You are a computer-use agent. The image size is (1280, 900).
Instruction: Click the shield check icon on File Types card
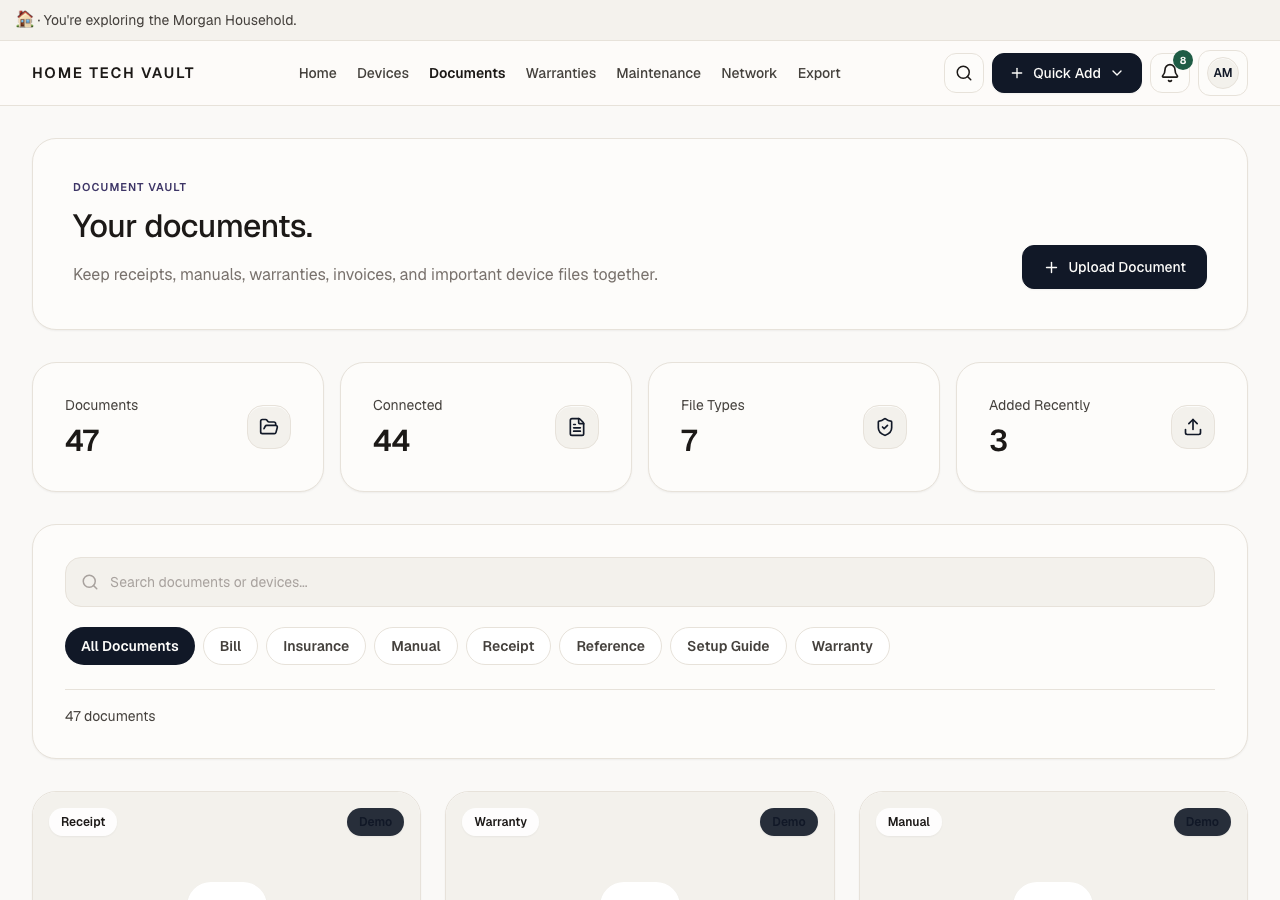pos(885,427)
